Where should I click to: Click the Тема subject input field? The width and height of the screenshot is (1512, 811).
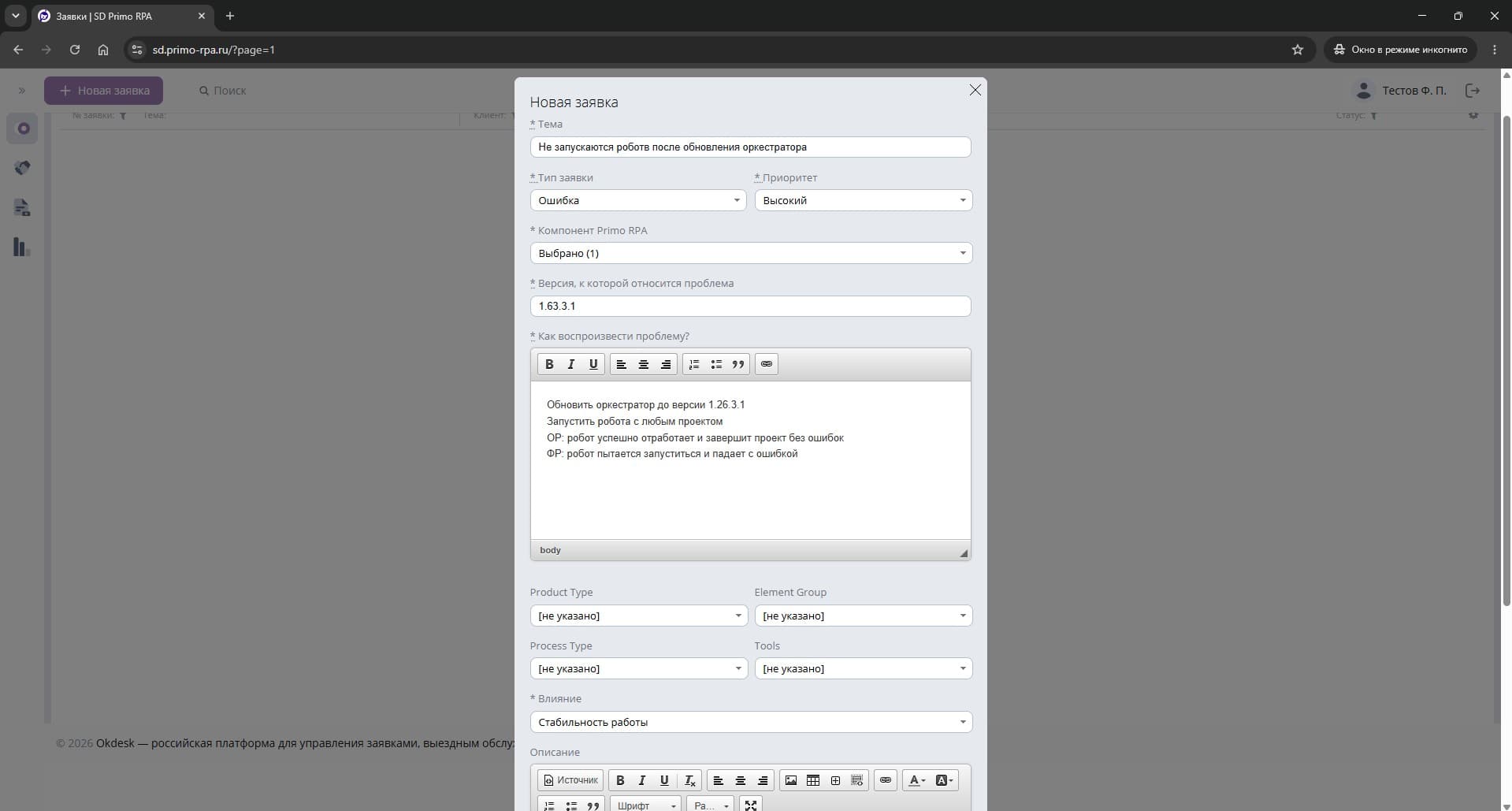click(750, 147)
